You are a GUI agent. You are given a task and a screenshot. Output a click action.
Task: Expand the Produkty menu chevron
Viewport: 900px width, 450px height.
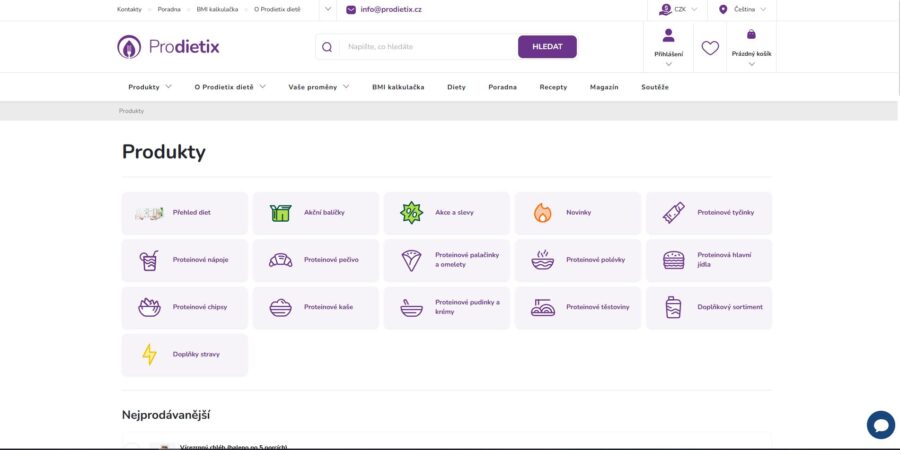point(168,87)
